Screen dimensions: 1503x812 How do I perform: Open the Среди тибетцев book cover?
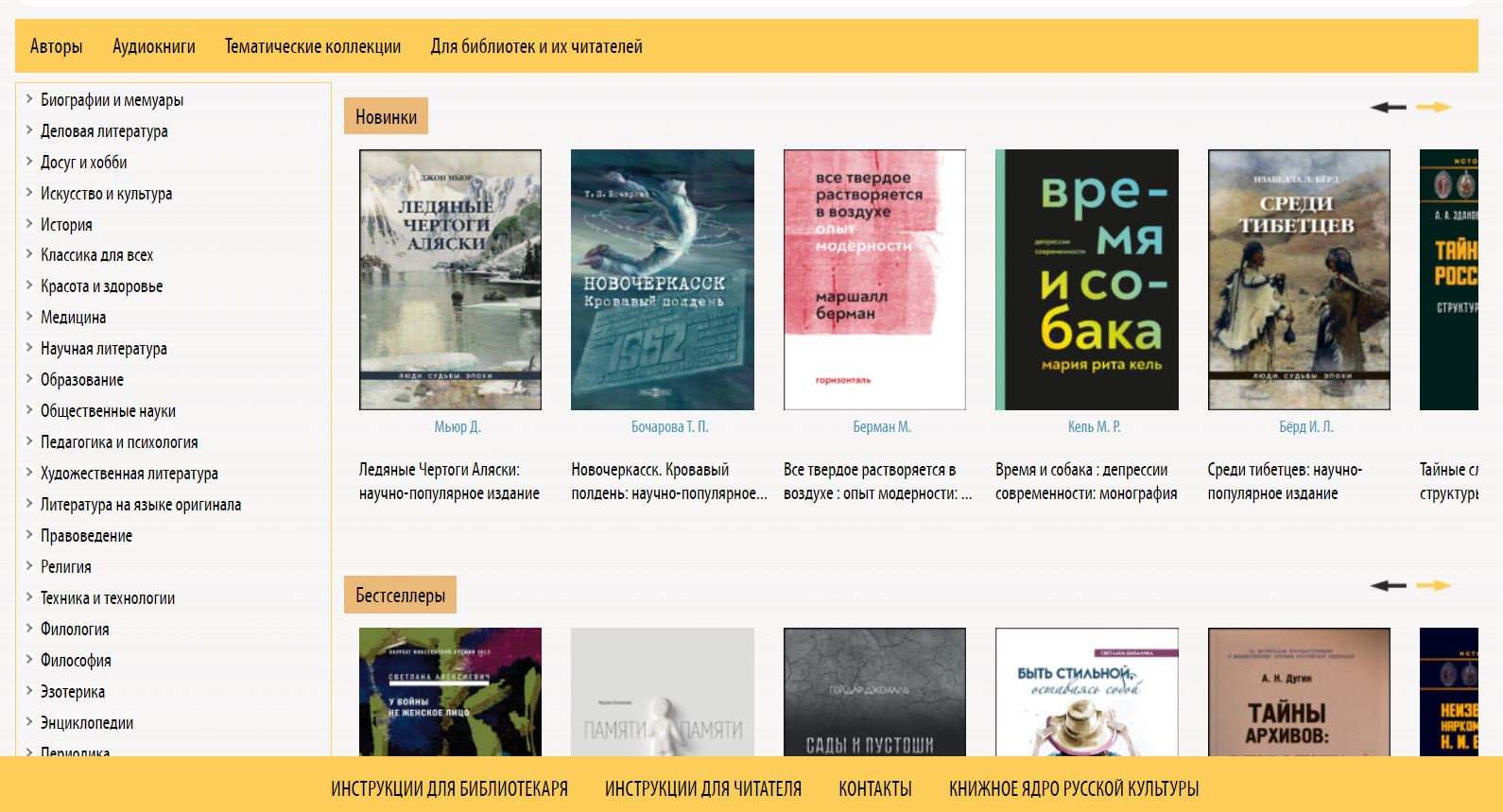point(1299,280)
